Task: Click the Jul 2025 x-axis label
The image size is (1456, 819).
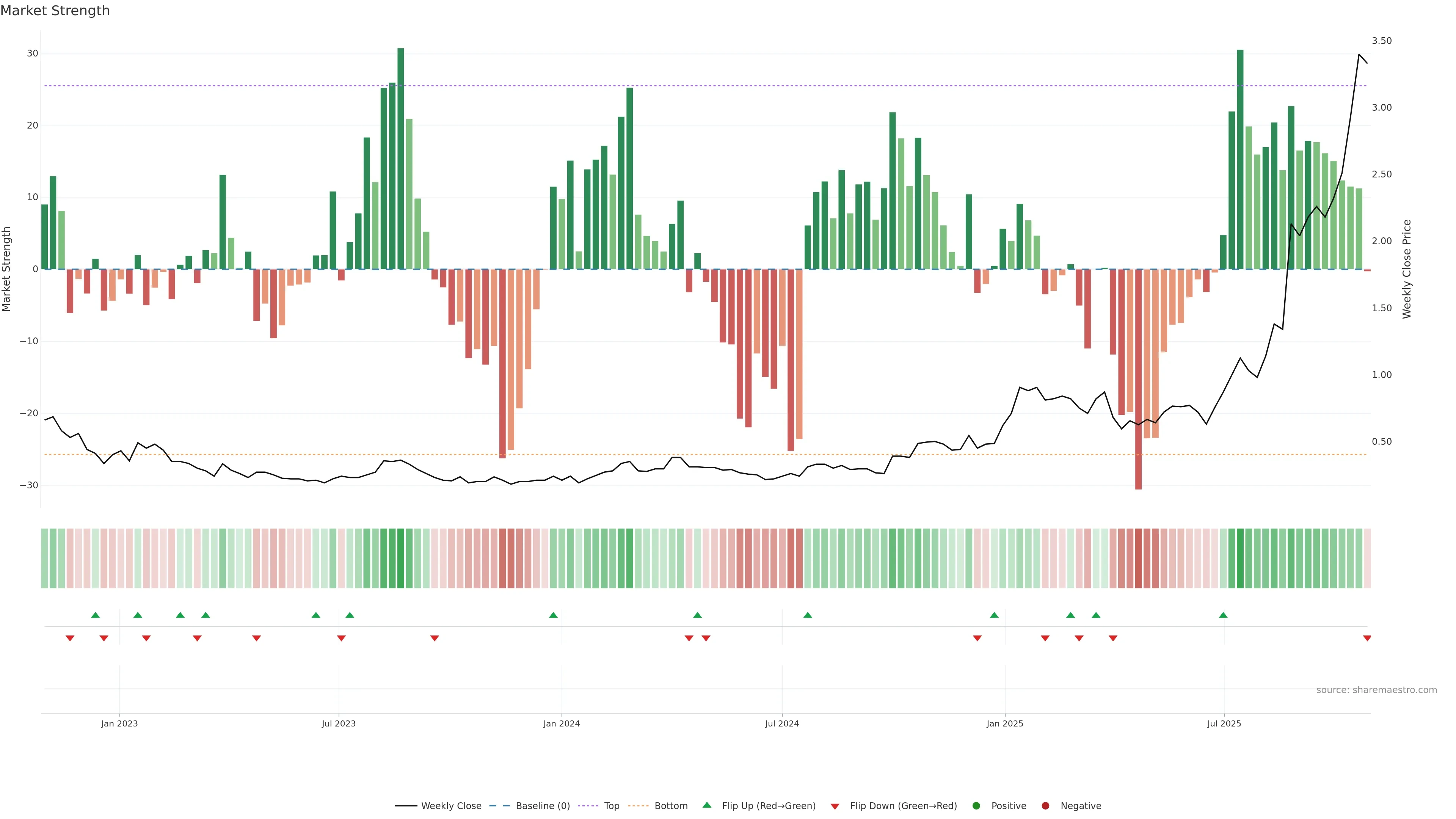Action: [x=1224, y=723]
